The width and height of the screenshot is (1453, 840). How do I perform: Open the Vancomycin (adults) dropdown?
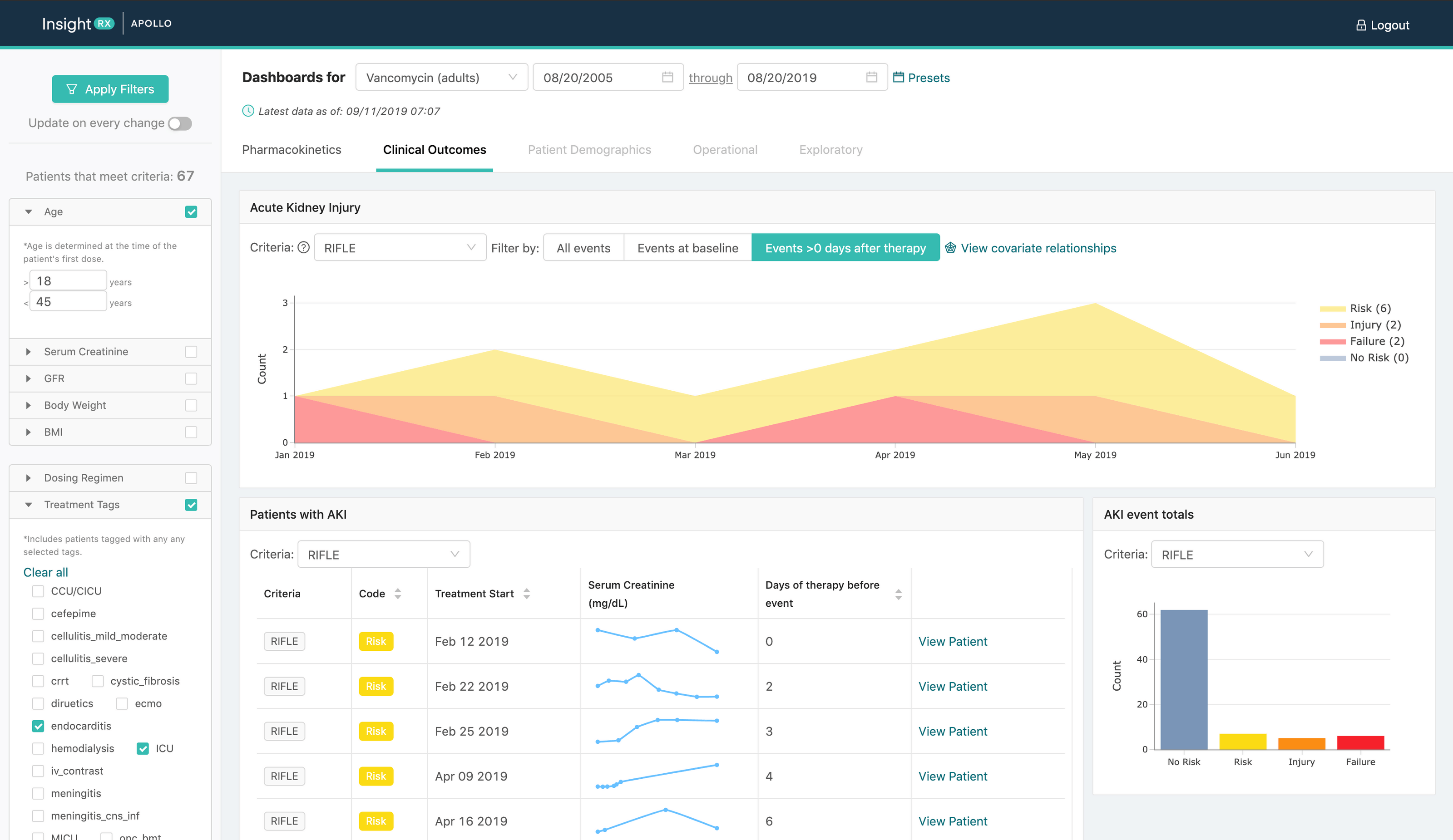pos(441,77)
